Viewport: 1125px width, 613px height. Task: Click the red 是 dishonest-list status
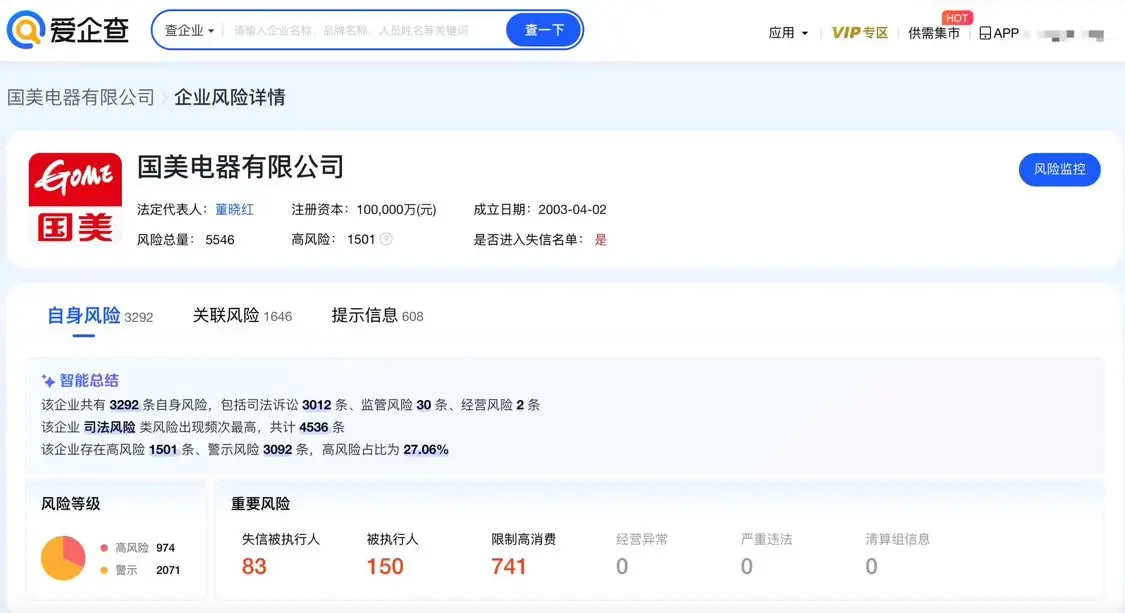click(x=601, y=240)
